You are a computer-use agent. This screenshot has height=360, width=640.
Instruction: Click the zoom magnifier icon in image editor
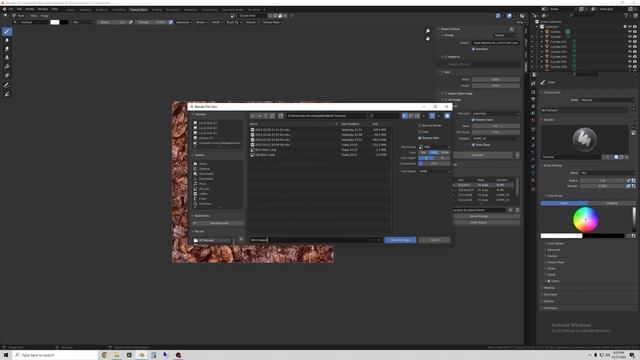coord(428,31)
